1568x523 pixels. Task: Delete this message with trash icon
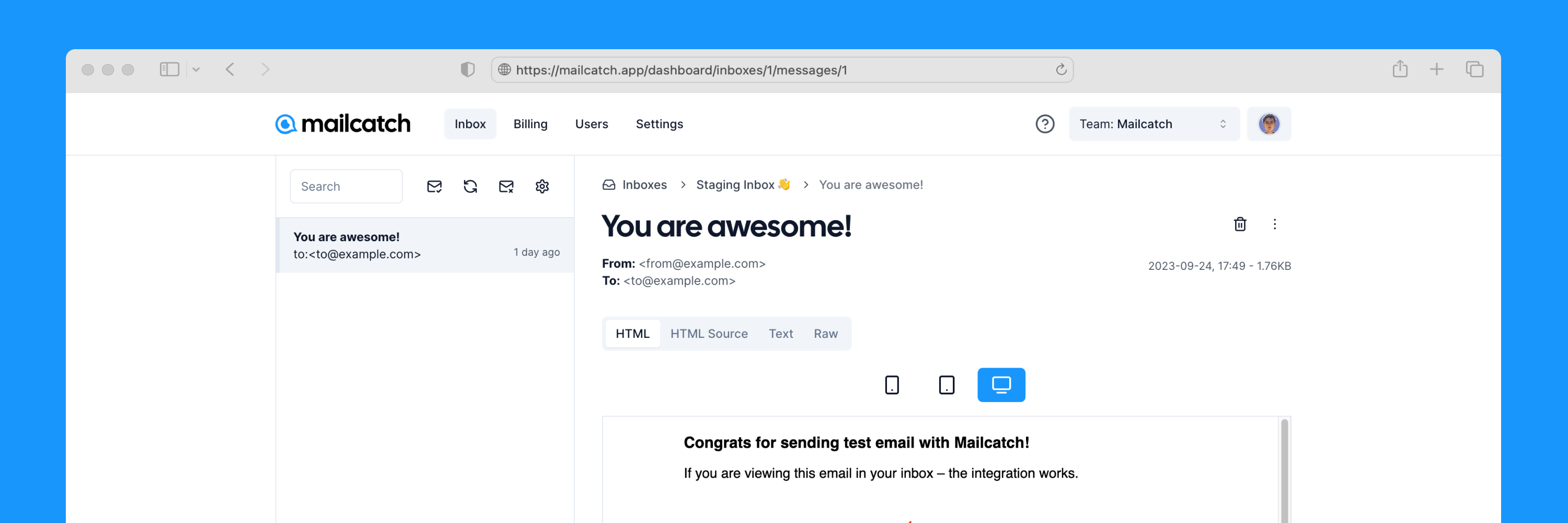coord(1239,224)
